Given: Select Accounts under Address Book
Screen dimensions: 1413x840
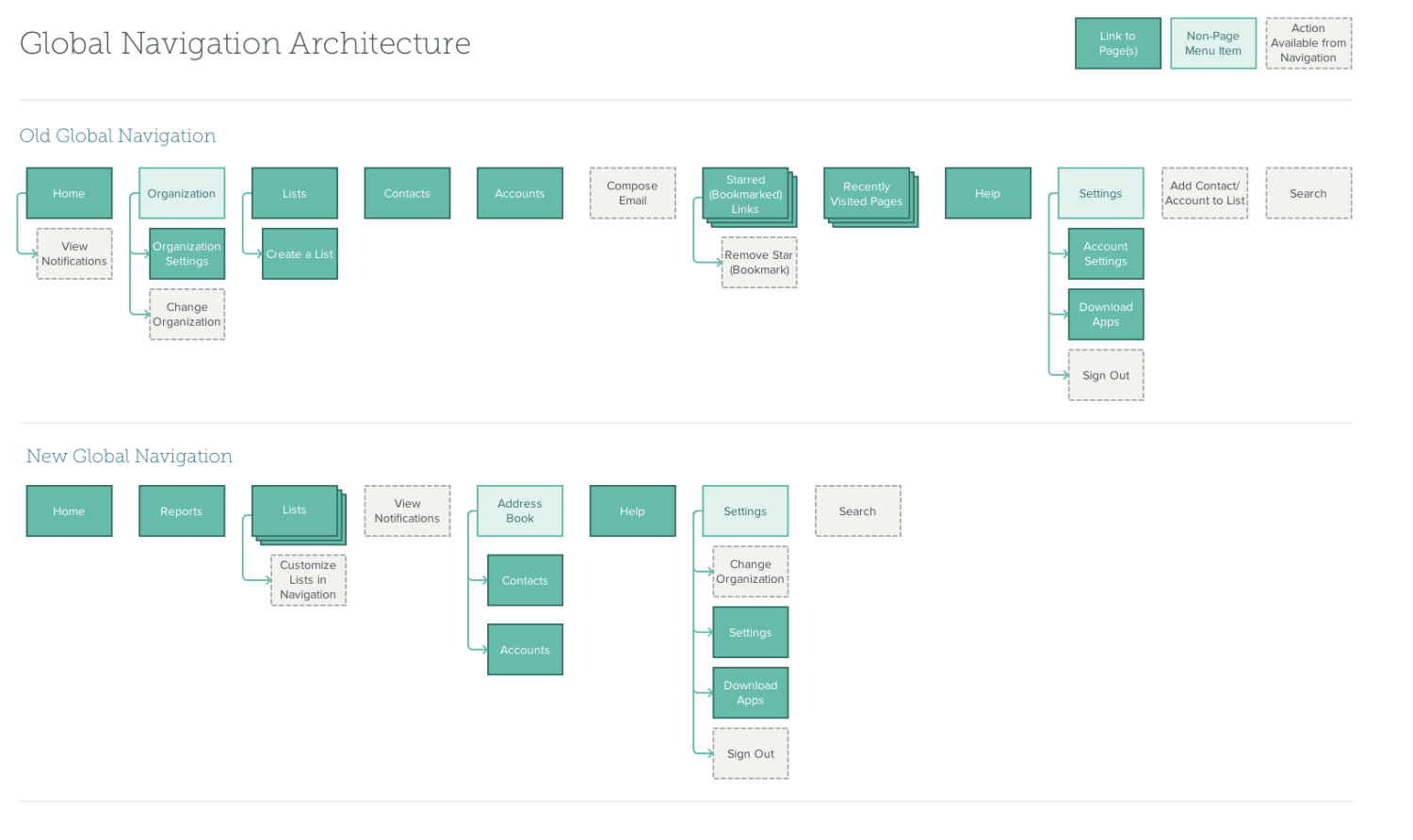Looking at the screenshot, I should 525,650.
